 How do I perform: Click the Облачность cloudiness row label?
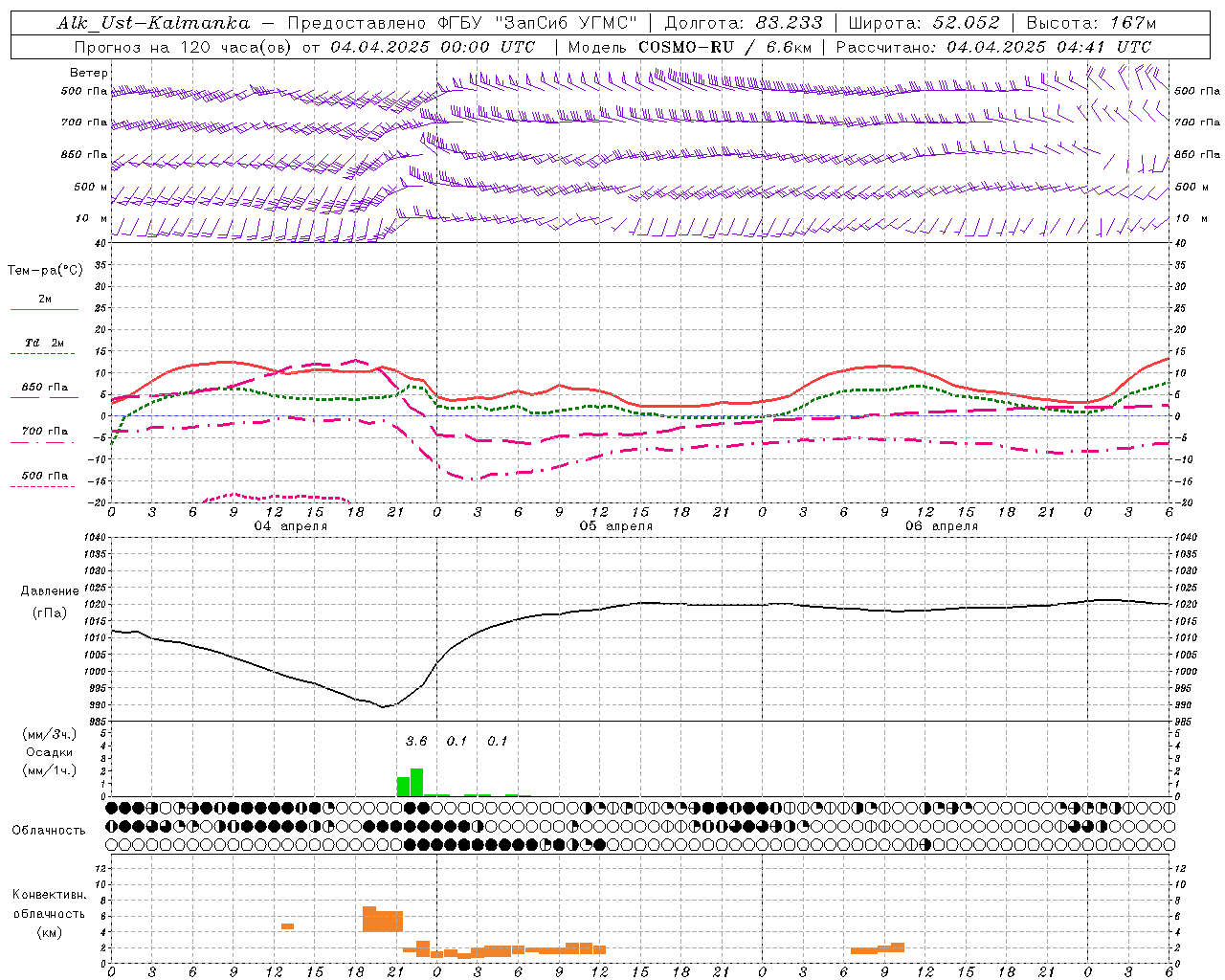click(x=49, y=830)
